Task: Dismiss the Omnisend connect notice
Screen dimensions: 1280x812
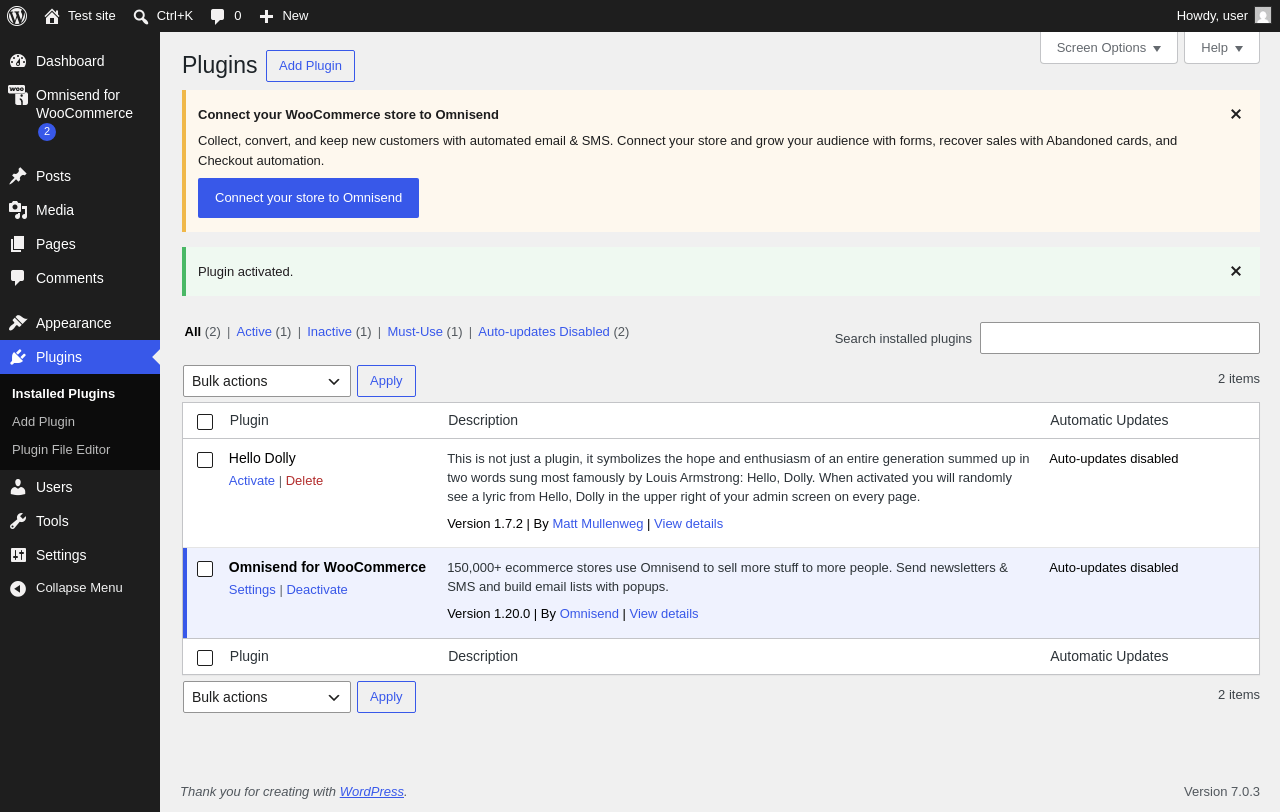Action: (1235, 114)
